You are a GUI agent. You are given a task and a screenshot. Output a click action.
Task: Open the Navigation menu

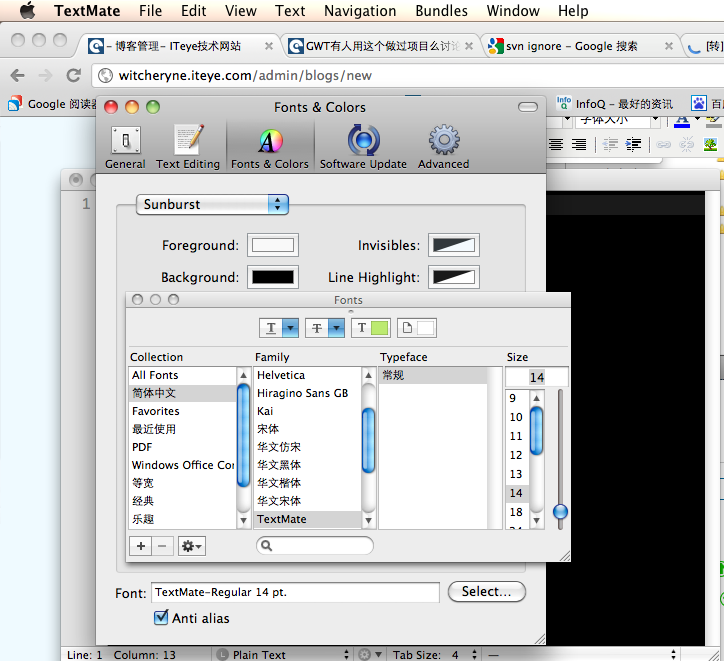[360, 11]
